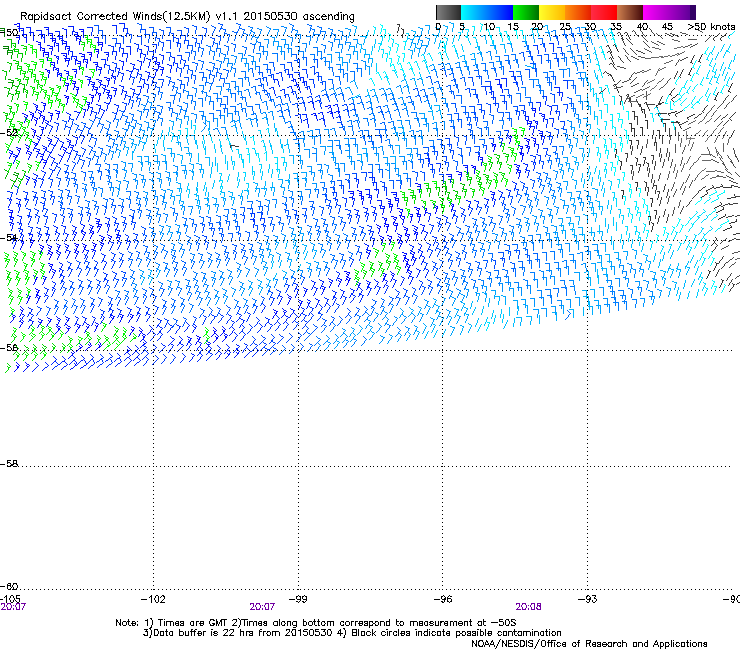Click the legend label '45'
Viewport: 740px width, 650px height.
[667, 26]
